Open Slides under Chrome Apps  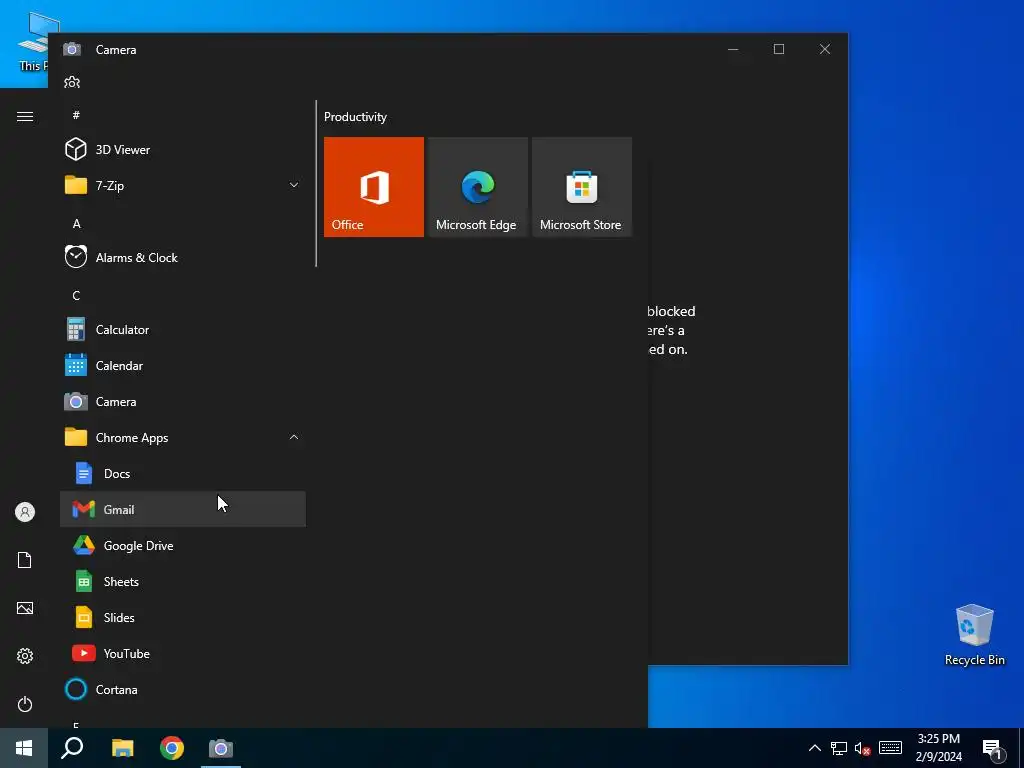click(183, 616)
